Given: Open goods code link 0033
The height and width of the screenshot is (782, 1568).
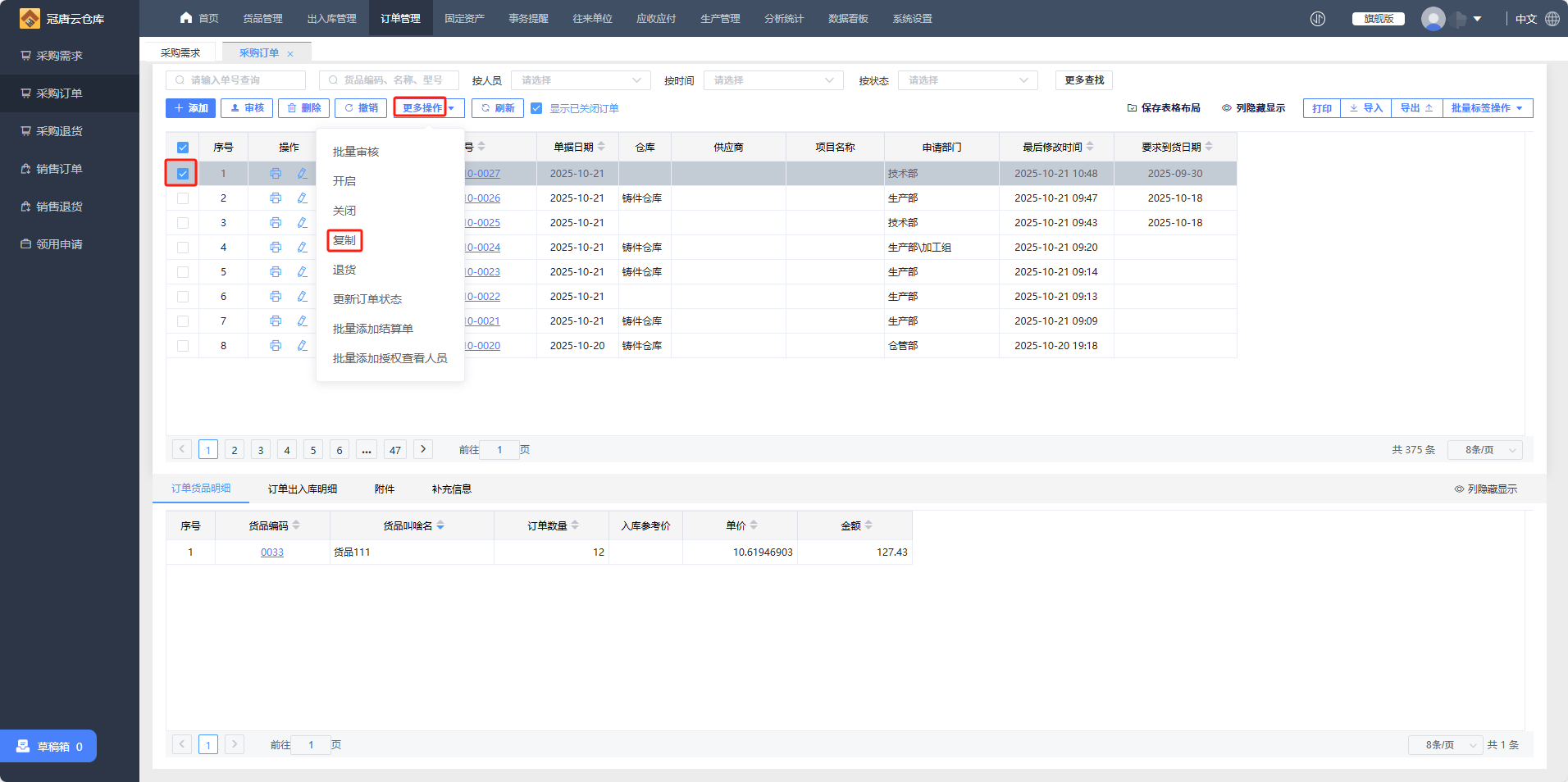Looking at the screenshot, I should 272,552.
